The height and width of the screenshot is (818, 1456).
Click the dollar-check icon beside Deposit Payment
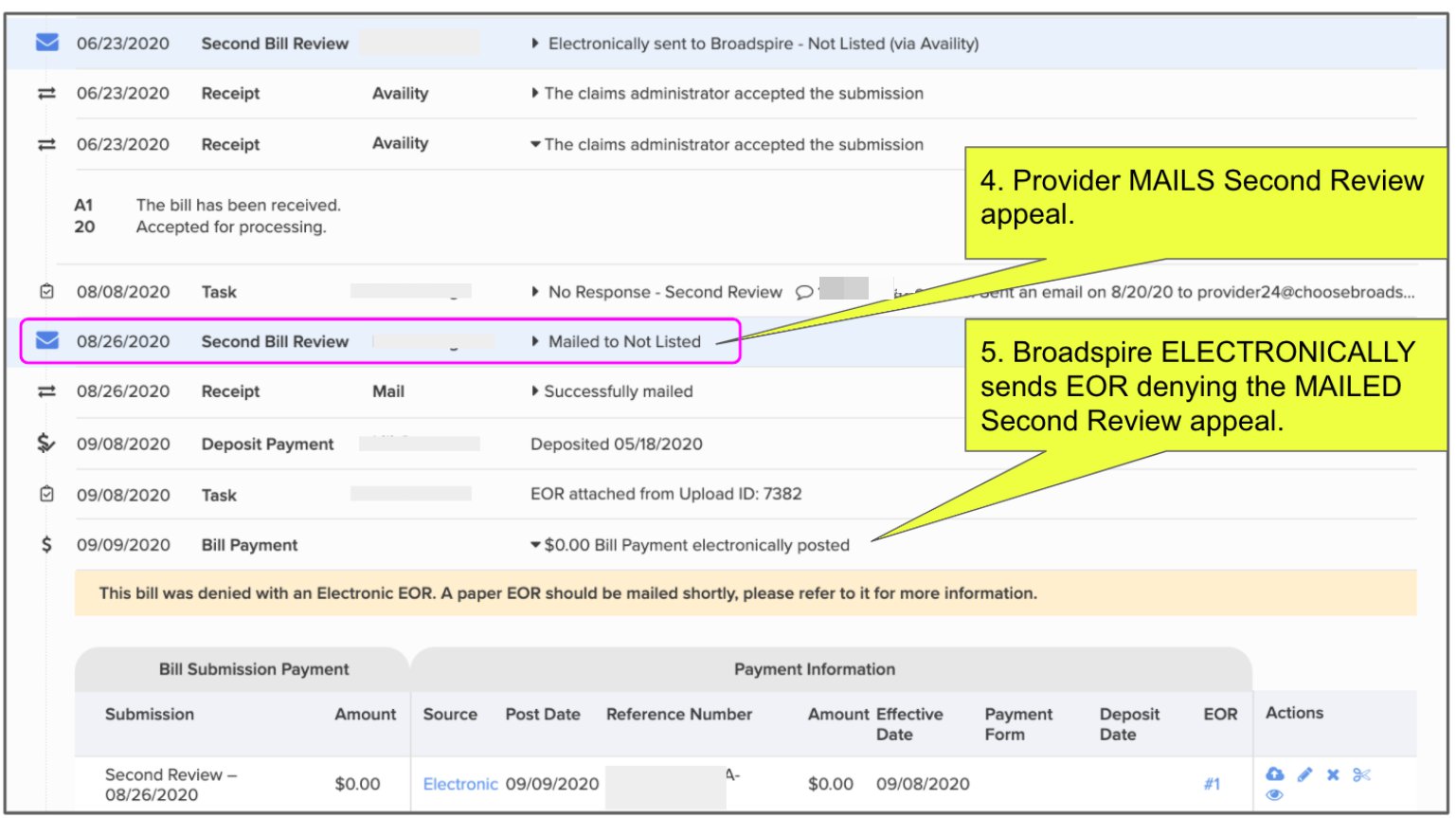45,443
